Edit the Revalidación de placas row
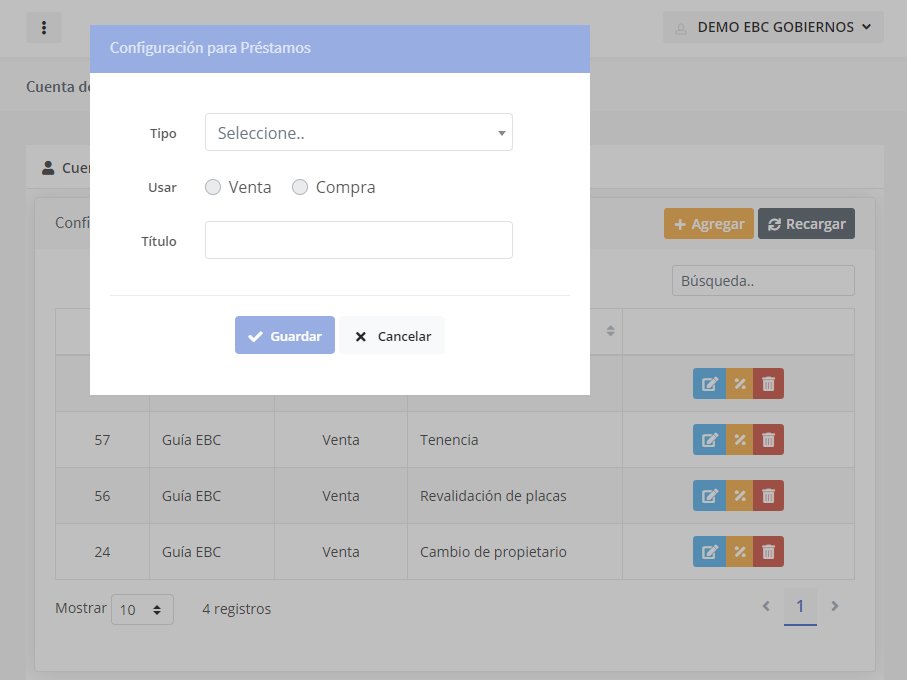This screenshot has width=907, height=680. coord(709,496)
